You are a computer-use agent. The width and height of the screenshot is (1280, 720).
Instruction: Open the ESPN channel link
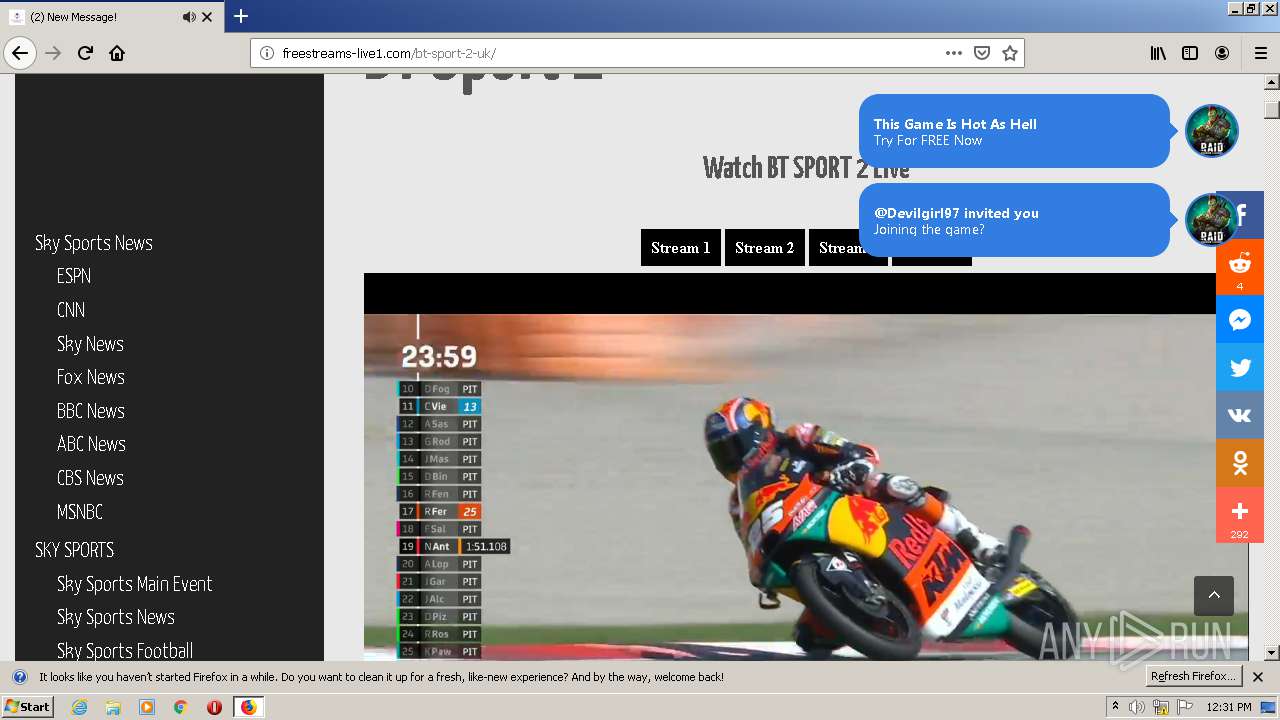point(74,276)
